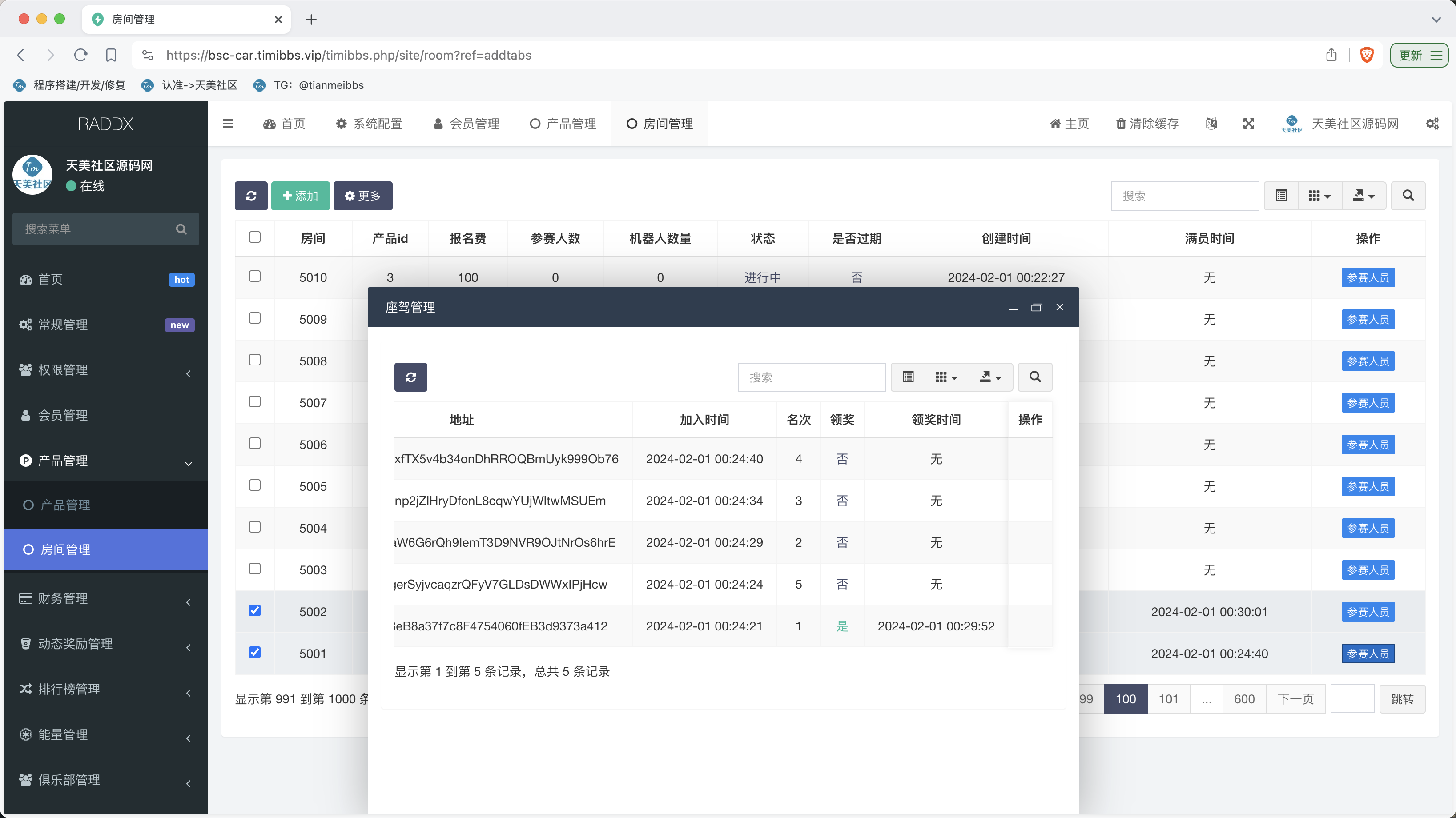Image resolution: width=1456 pixels, height=818 pixels.
Task: Click the 天美社区 avatar in the sidebar
Action: (x=32, y=175)
